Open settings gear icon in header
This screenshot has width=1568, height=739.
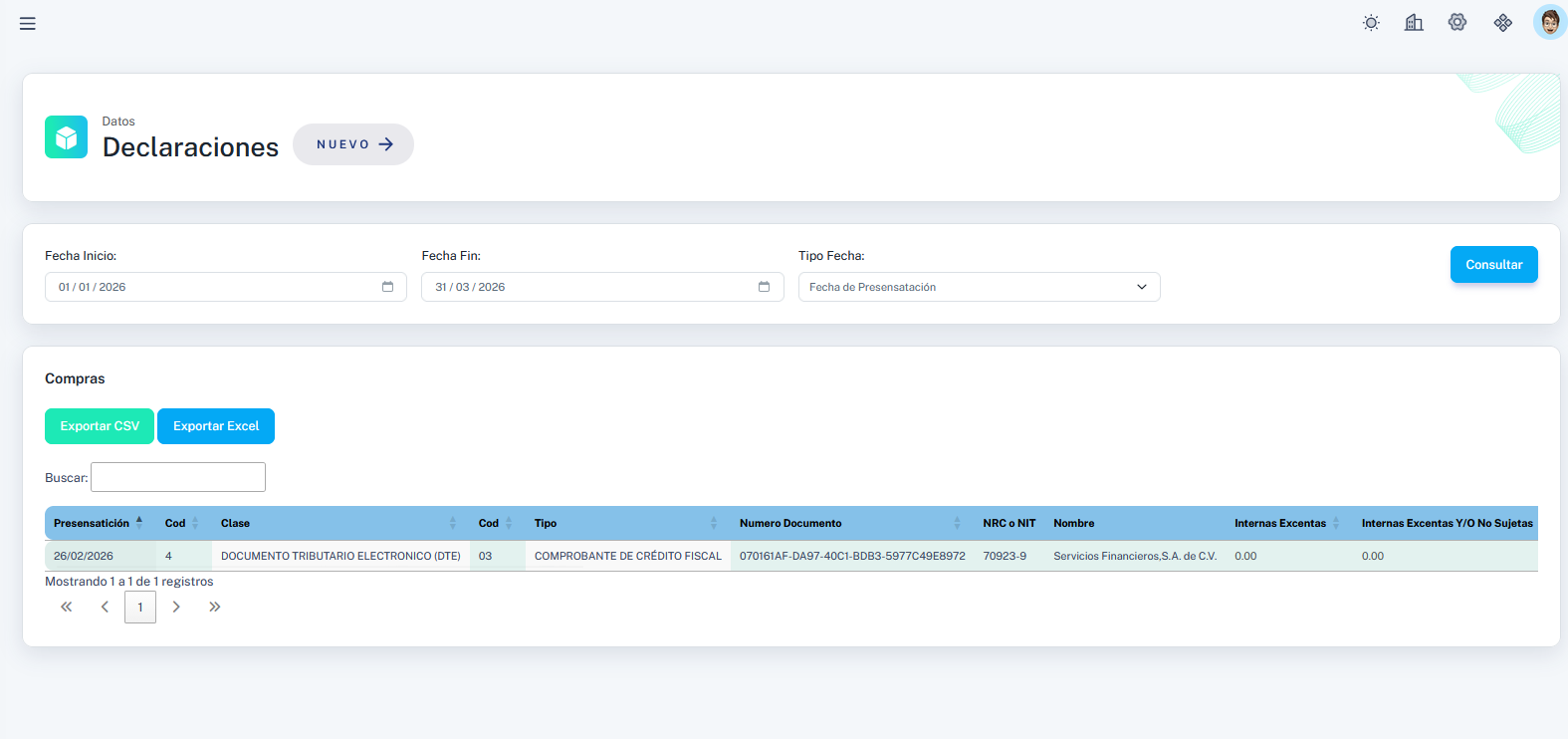pyautogui.click(x=1457, y=23)
